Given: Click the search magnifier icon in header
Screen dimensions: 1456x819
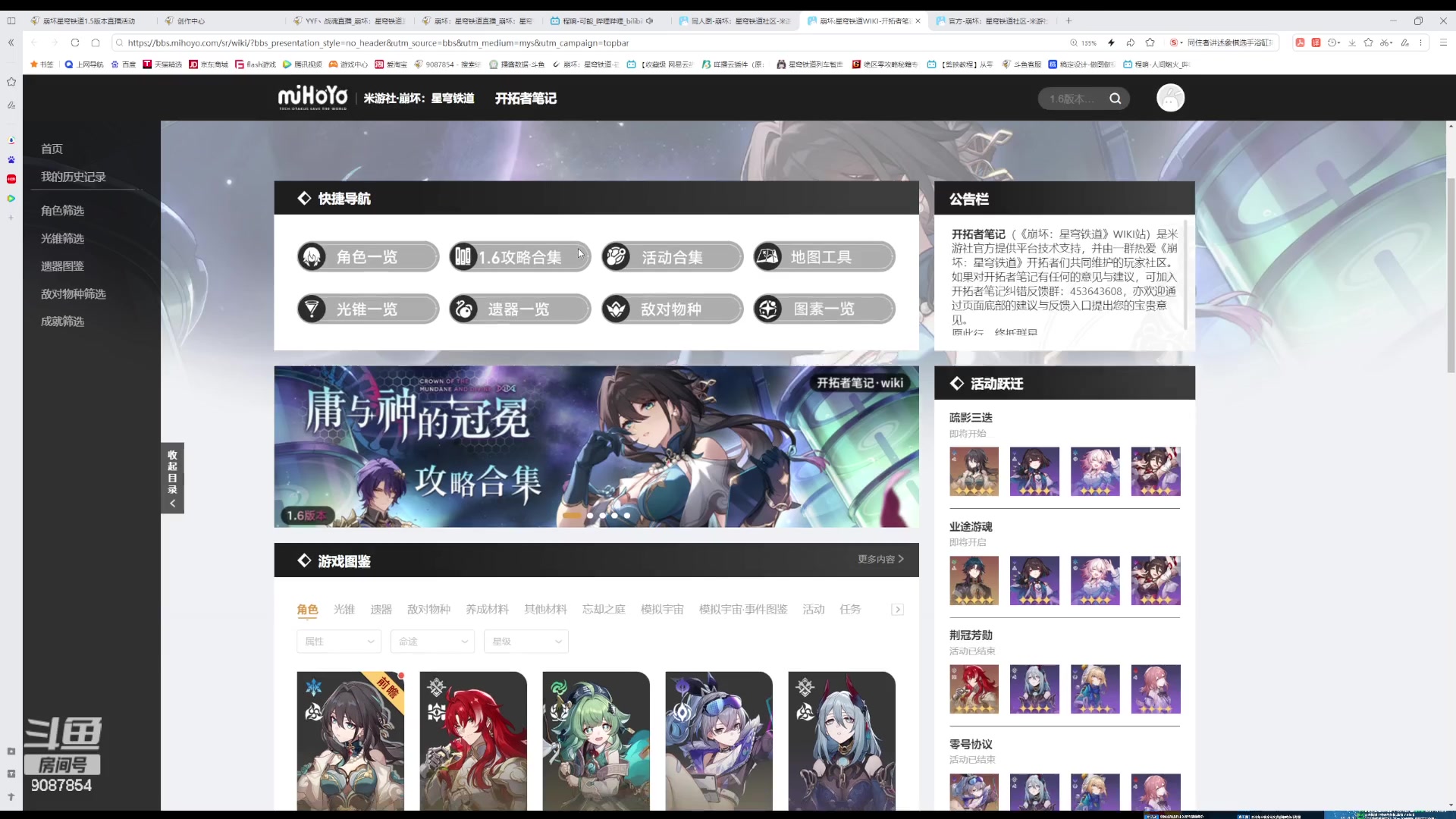Looking at the screenshot, I should 1115,99.
